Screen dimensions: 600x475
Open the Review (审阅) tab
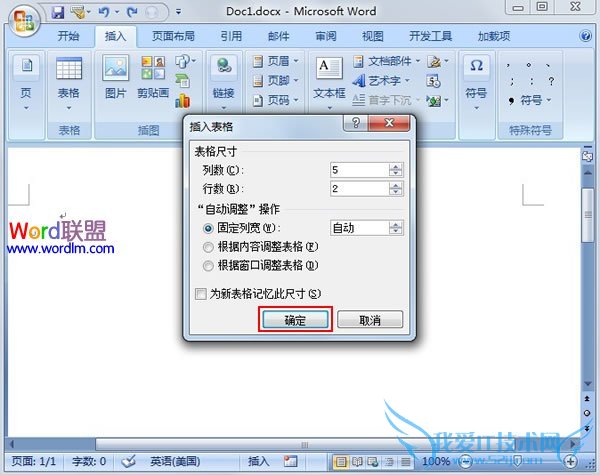326,36
